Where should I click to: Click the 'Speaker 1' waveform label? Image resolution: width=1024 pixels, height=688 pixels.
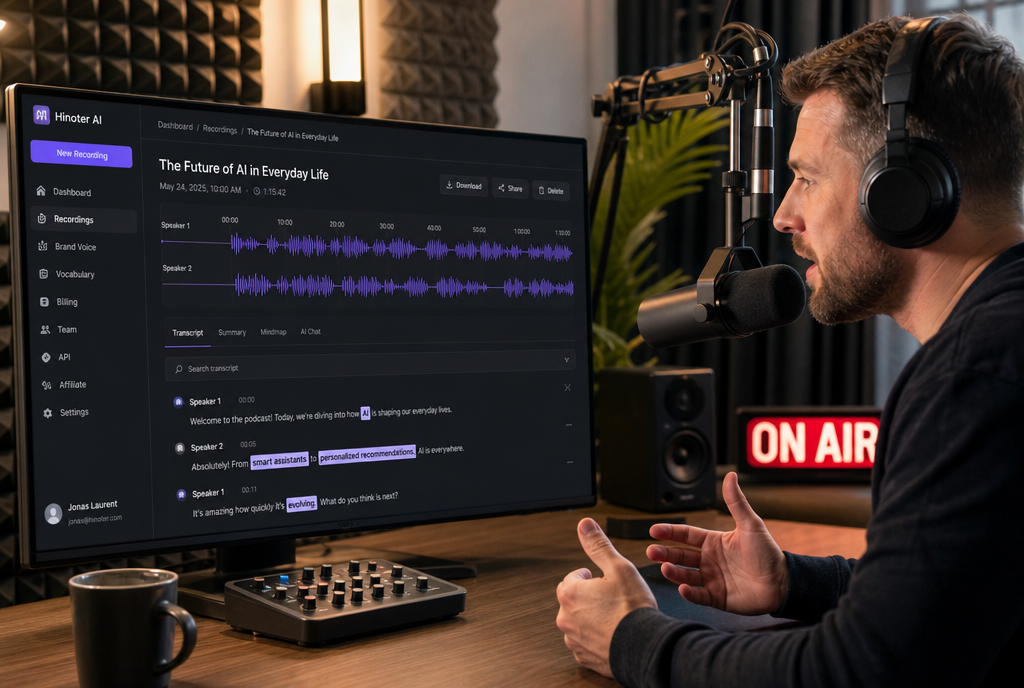[175, 225]
